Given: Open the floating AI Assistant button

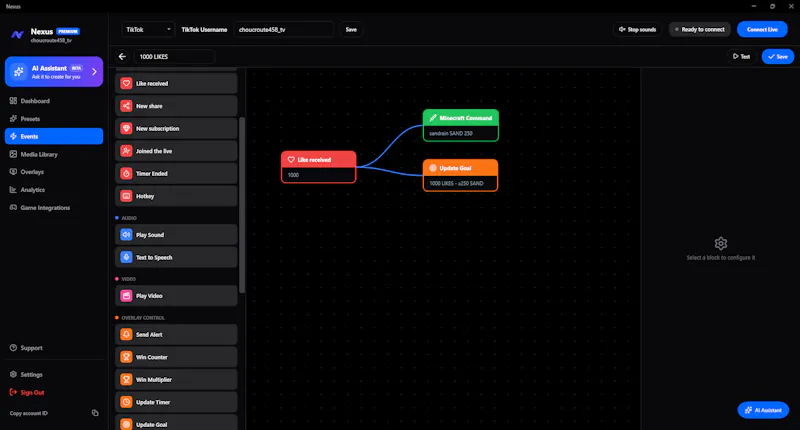Looking at the screenshot, I should (x=763, y=410).
